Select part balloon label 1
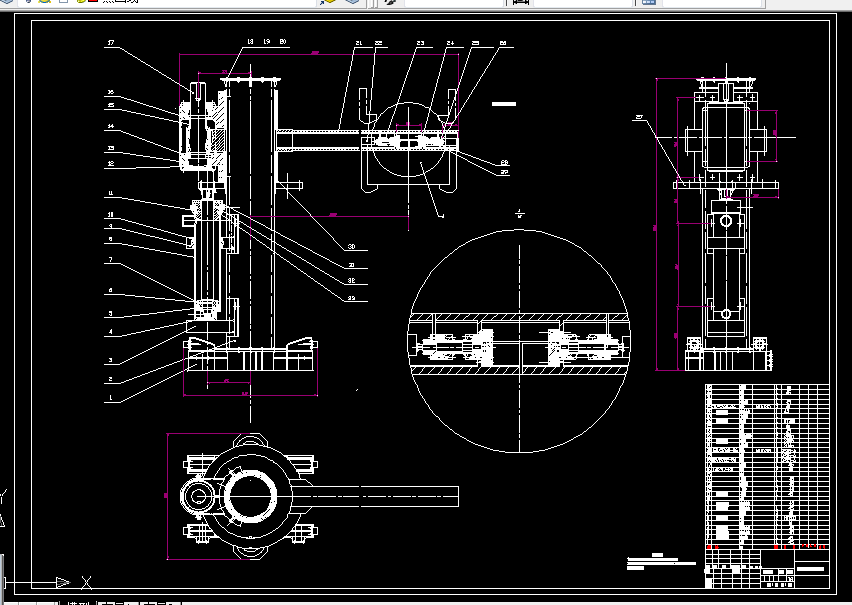Image resolution: width=852 pixels, height=605 pixels. pos(111,397)
